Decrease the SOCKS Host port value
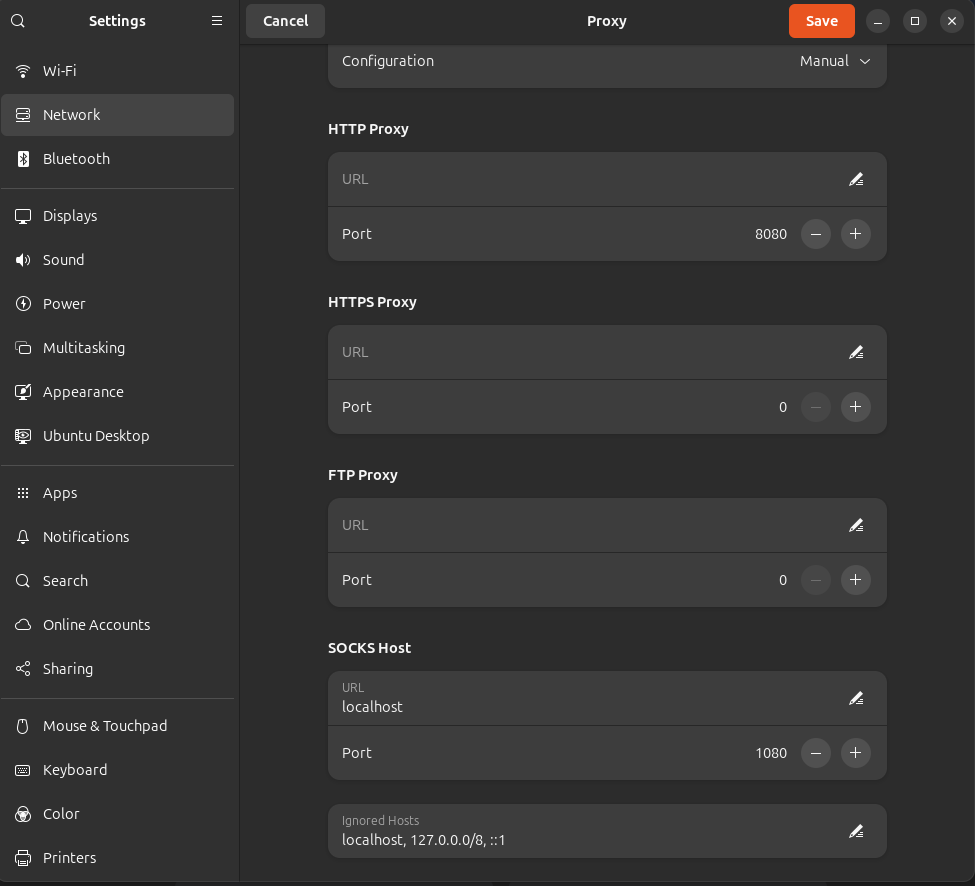The width and height of the screenshot is (975, 886). 816,753
